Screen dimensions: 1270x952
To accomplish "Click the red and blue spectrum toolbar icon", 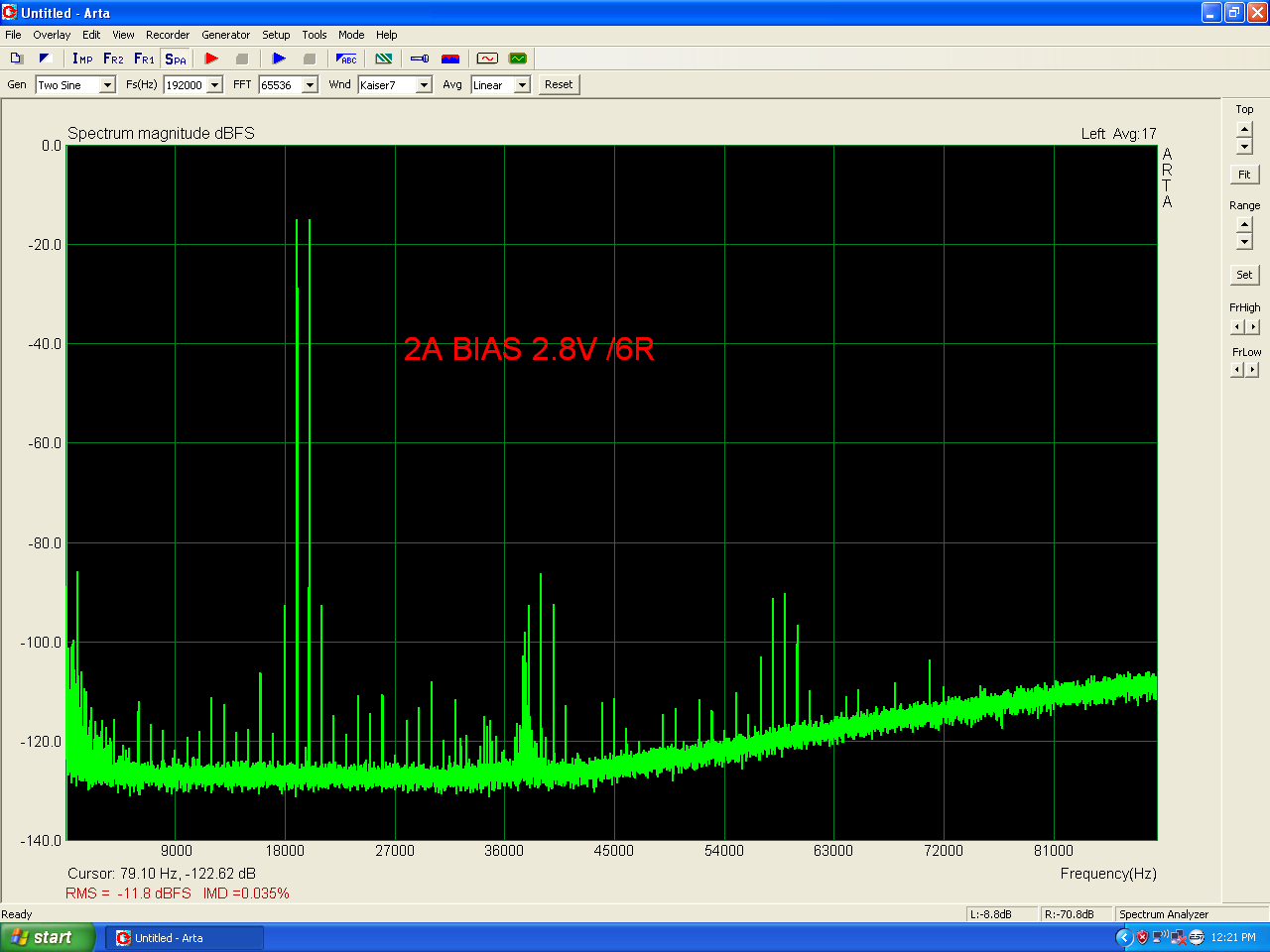I will point(450,59).
